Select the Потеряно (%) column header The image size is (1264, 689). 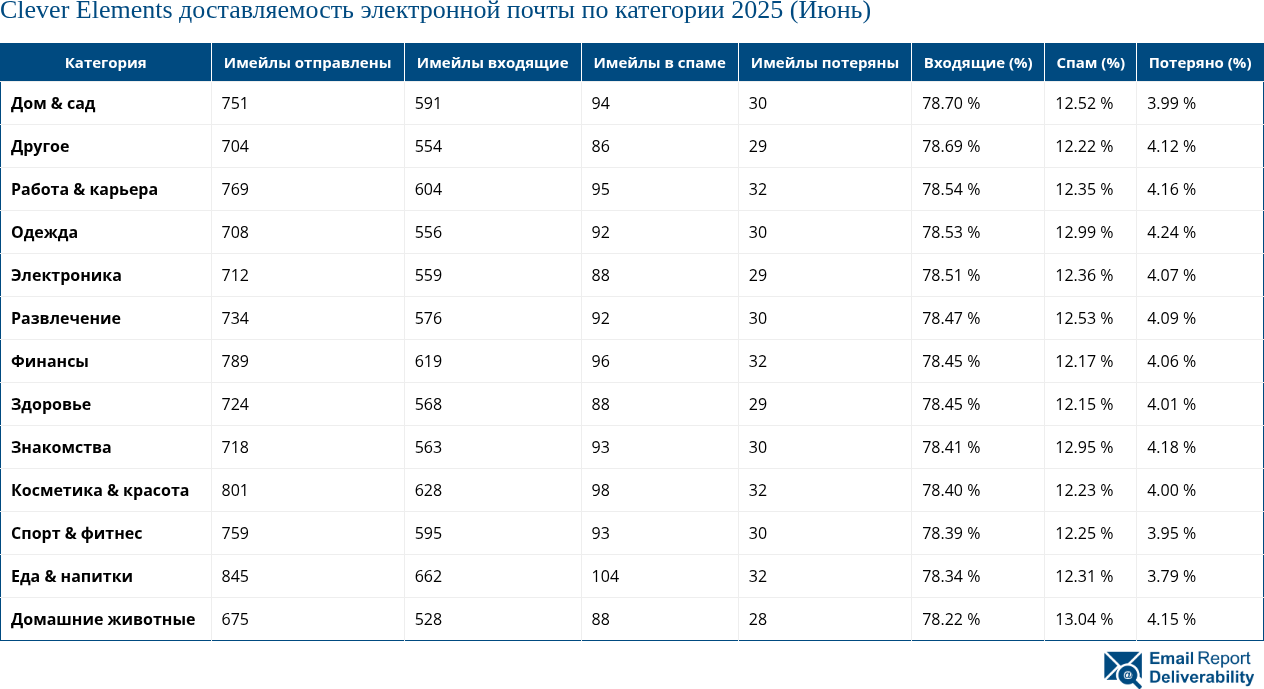pos(1199,62)
